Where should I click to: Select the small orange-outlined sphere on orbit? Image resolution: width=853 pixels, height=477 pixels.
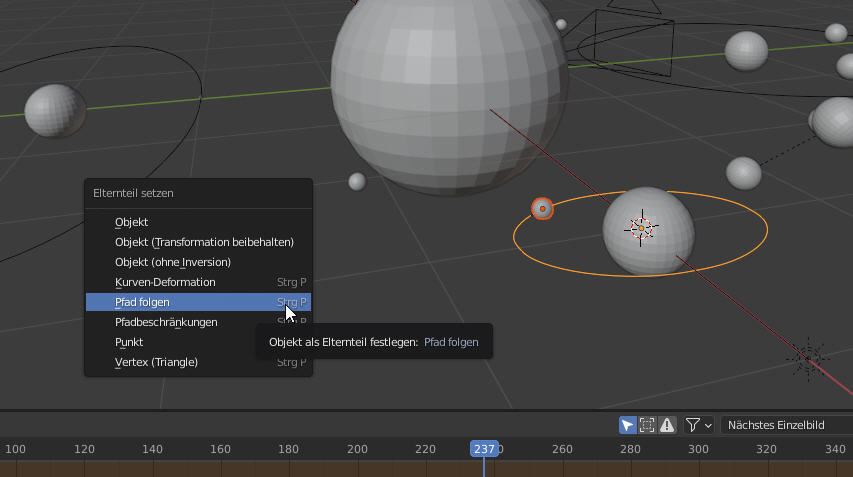coord(542,208)
